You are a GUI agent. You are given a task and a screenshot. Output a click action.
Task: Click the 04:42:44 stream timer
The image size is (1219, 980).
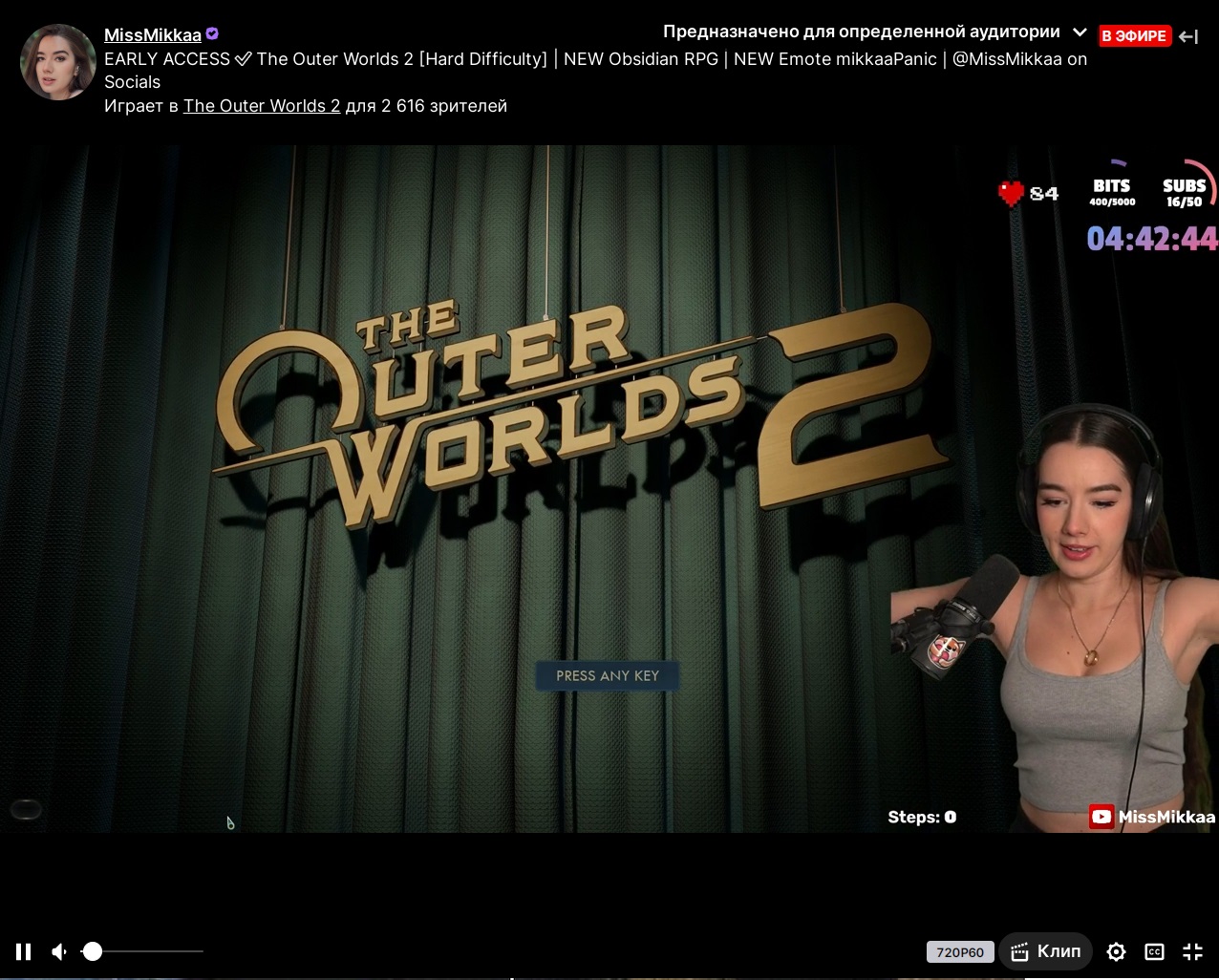pyautogui.click(x=1152, y=238)
